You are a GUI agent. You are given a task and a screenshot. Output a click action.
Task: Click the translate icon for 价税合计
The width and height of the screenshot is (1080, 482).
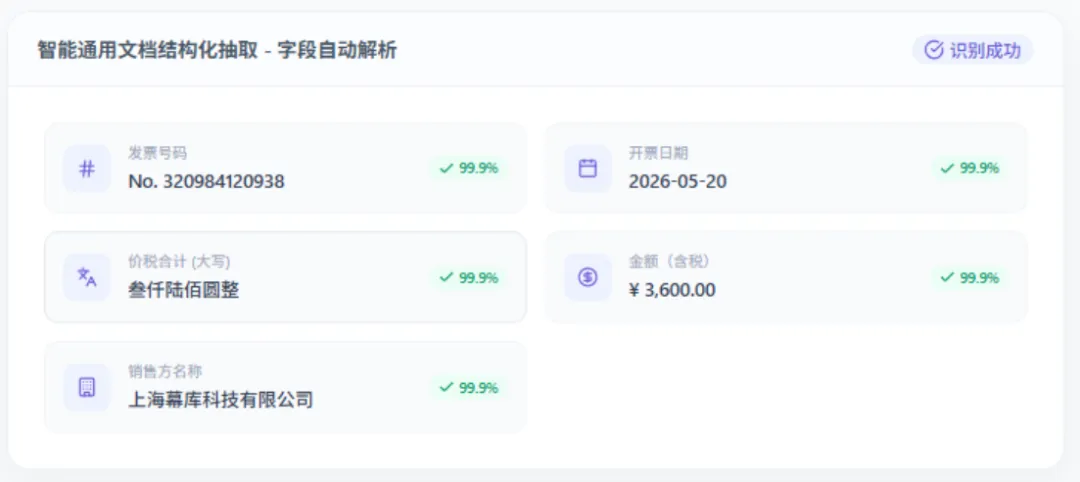point(87,277)
